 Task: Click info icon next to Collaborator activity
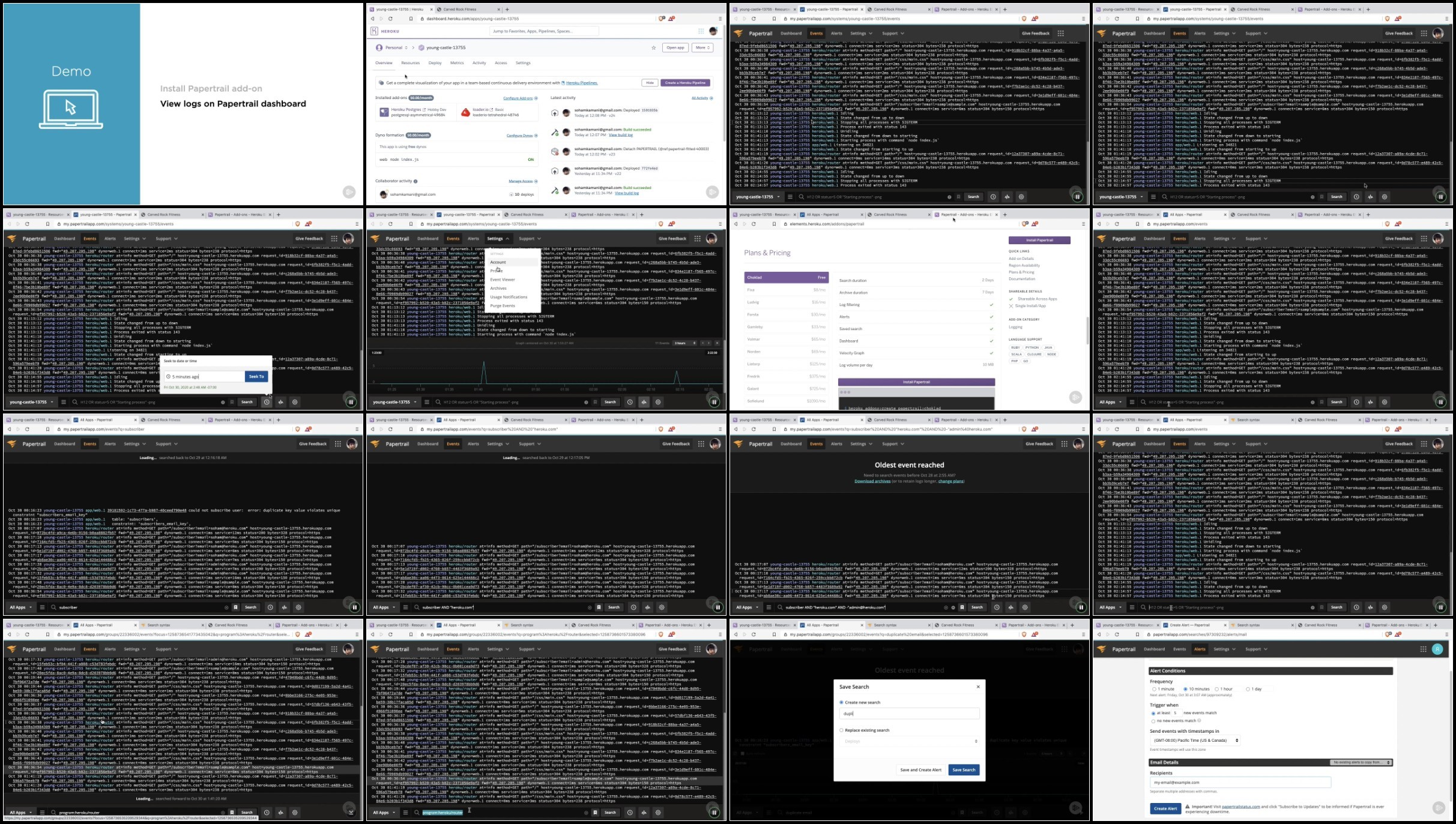coord(415,181)
